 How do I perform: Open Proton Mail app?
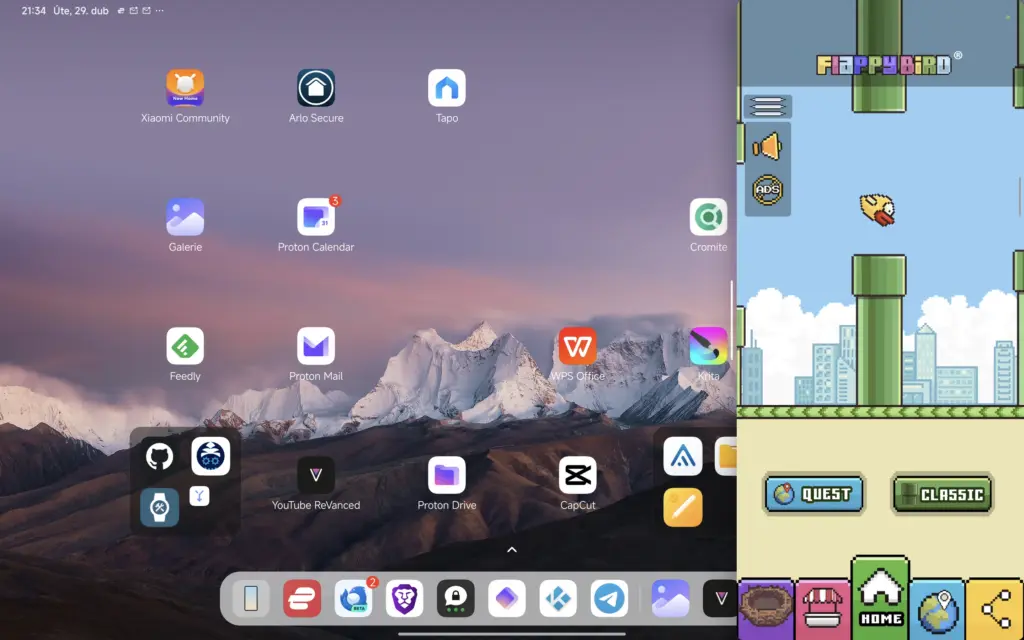pyautogui.click(x=316, y=347)
